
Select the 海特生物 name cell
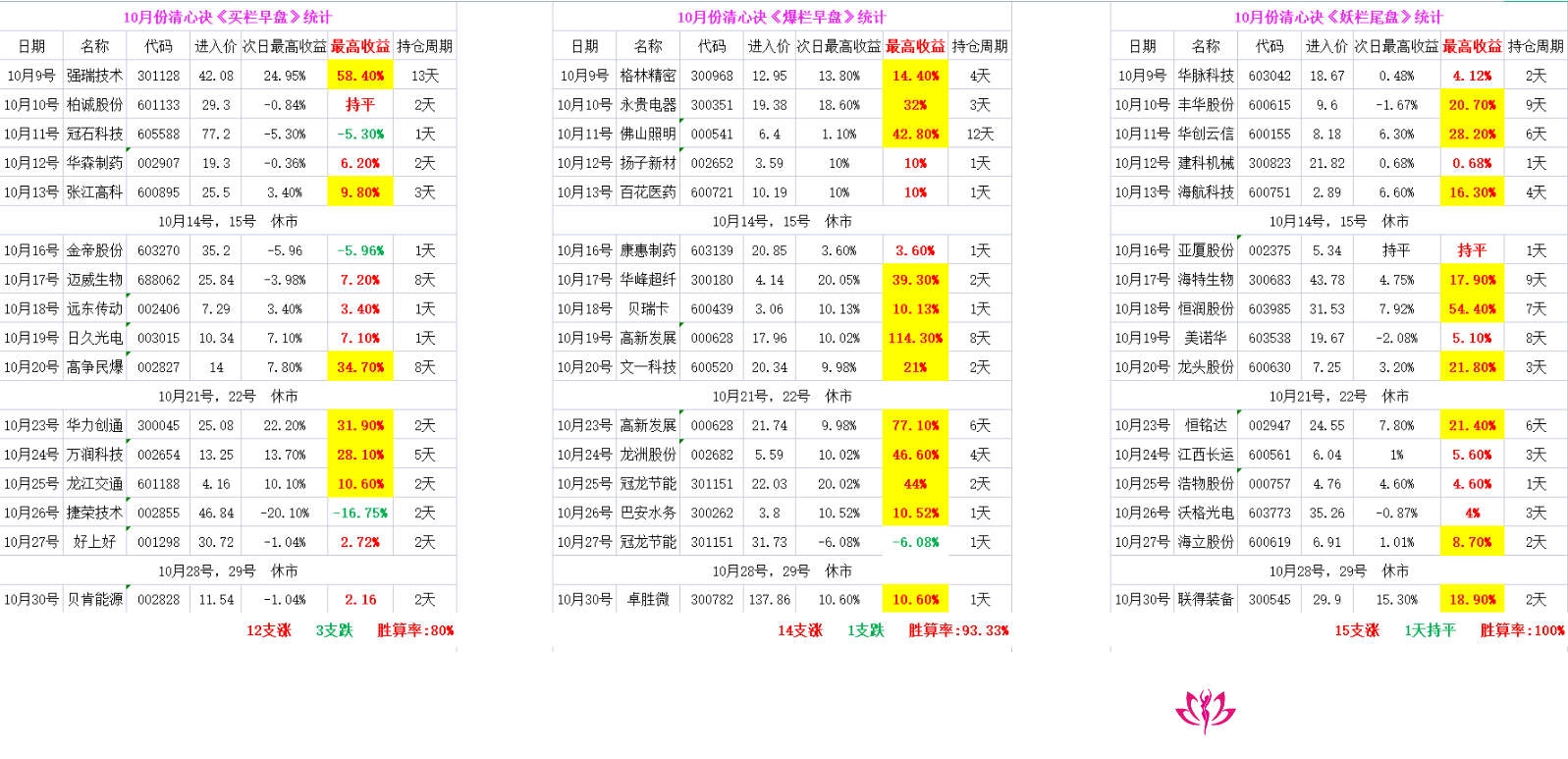[1206, 280]
